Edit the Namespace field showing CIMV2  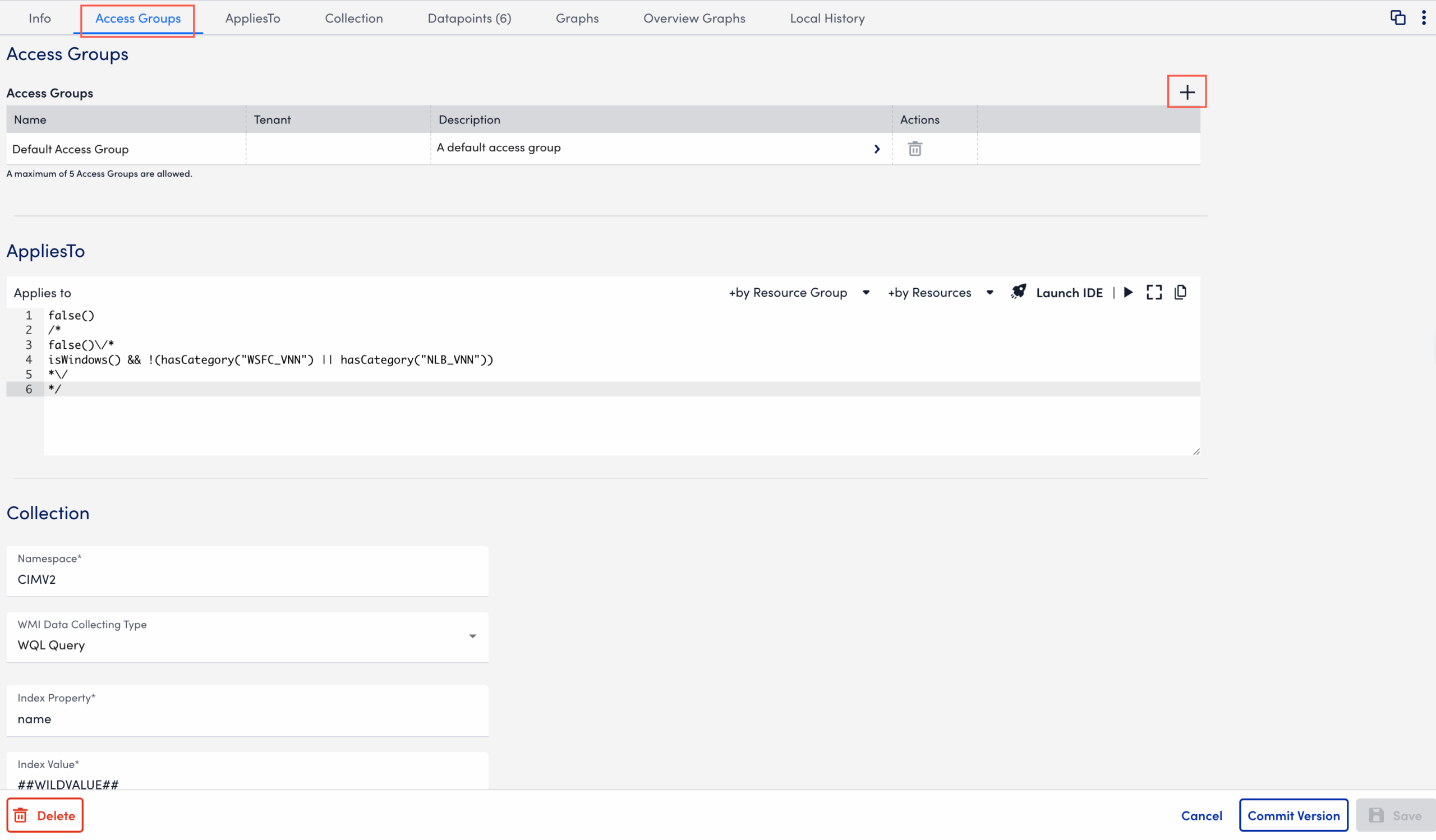[x=247, y=579]
